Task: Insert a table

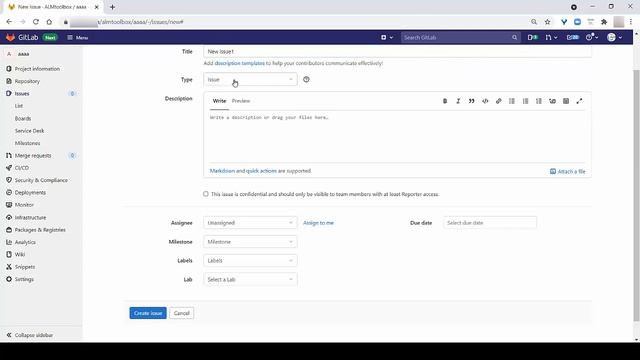Action: click(566, 101)
